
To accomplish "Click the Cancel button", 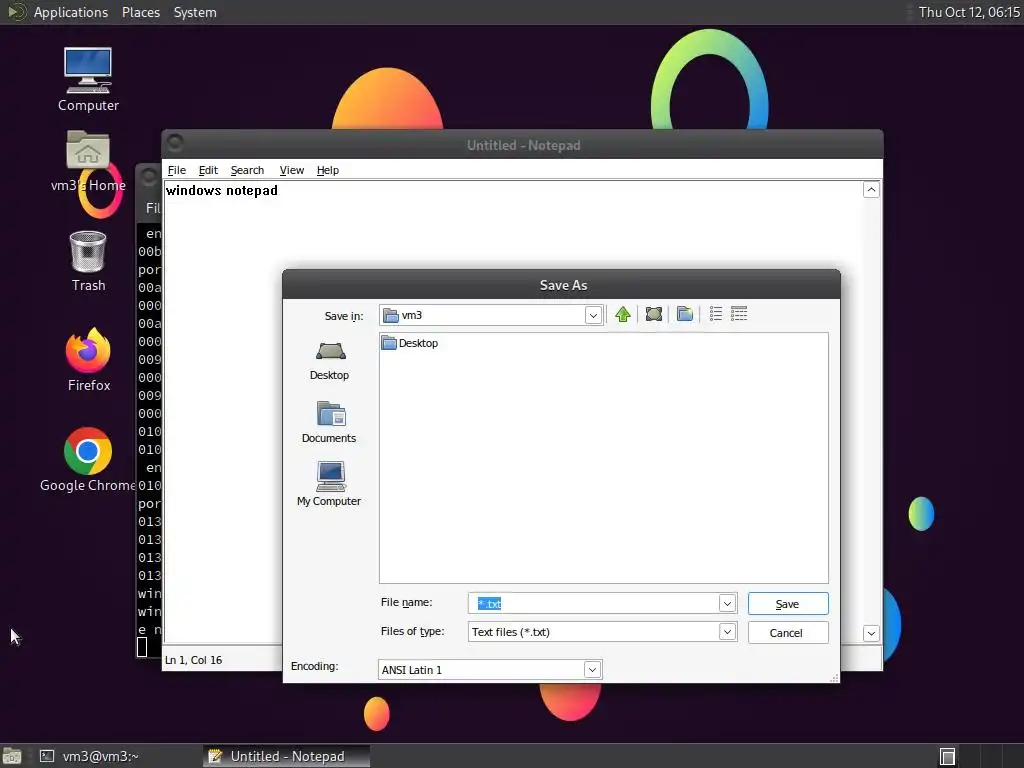I will [788, 632].
